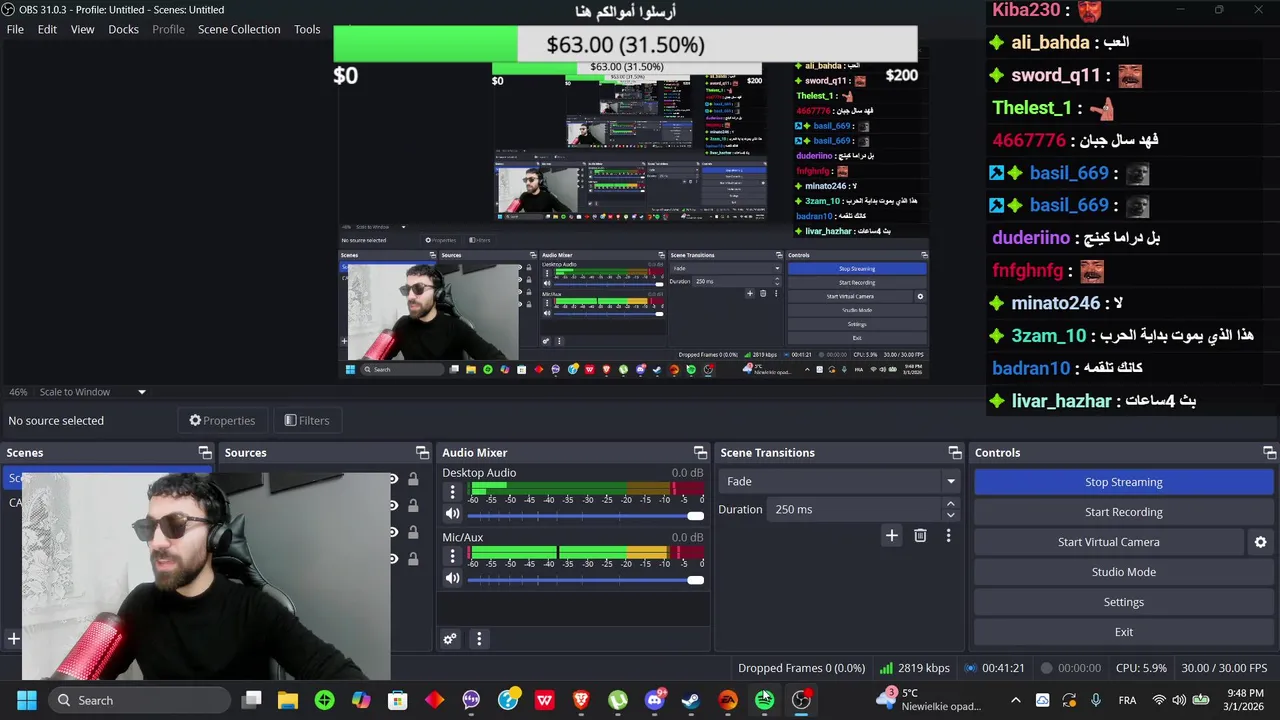Open the File menu
The image size is (1280, 720).
(15, 29)
